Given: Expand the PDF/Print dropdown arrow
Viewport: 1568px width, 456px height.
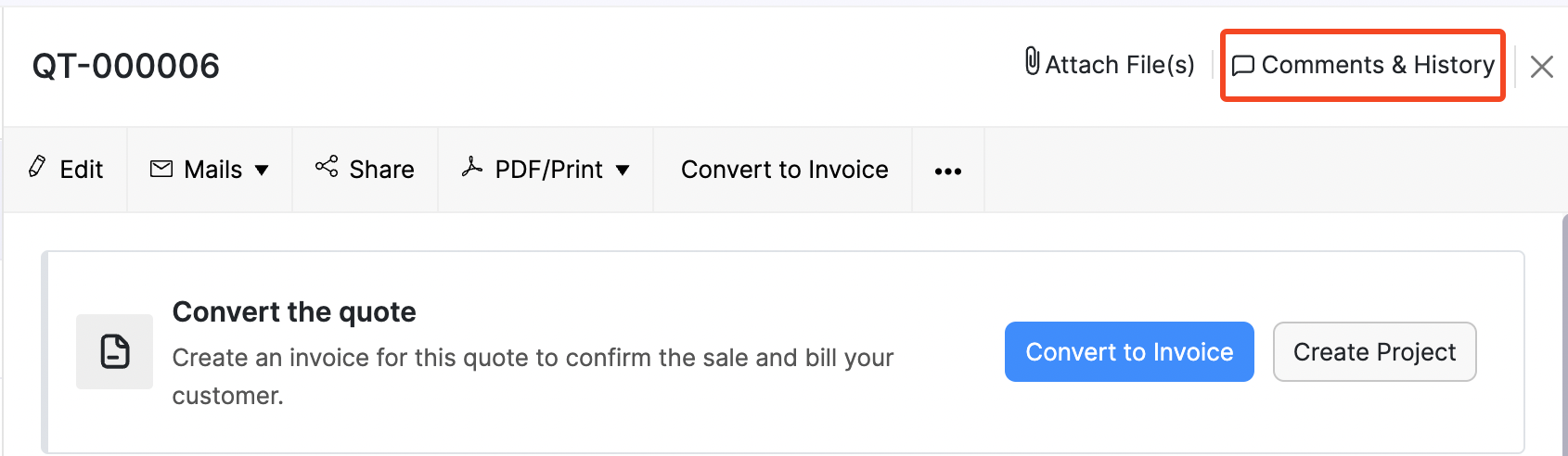Looking at the screenshot, I should coord(623,171).
